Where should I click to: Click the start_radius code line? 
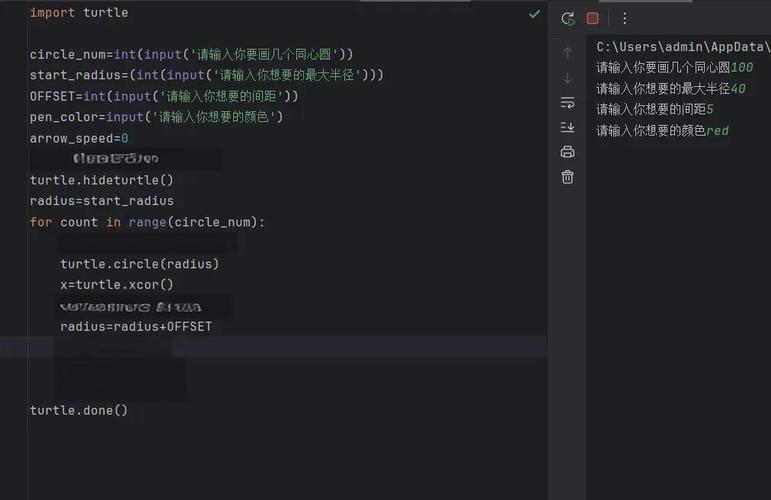[x=207, y=75]
